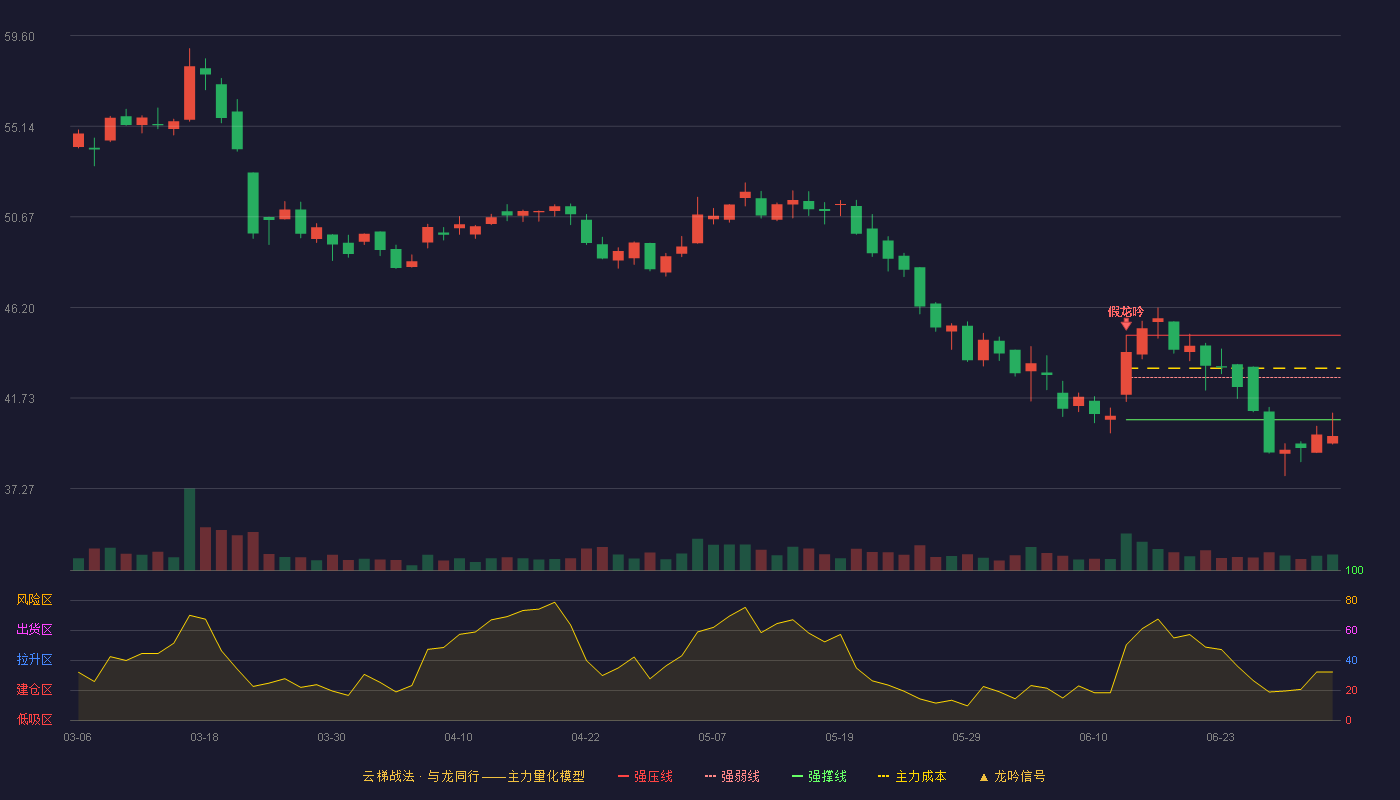Click the 37.27 price axis label

(19, 489)
